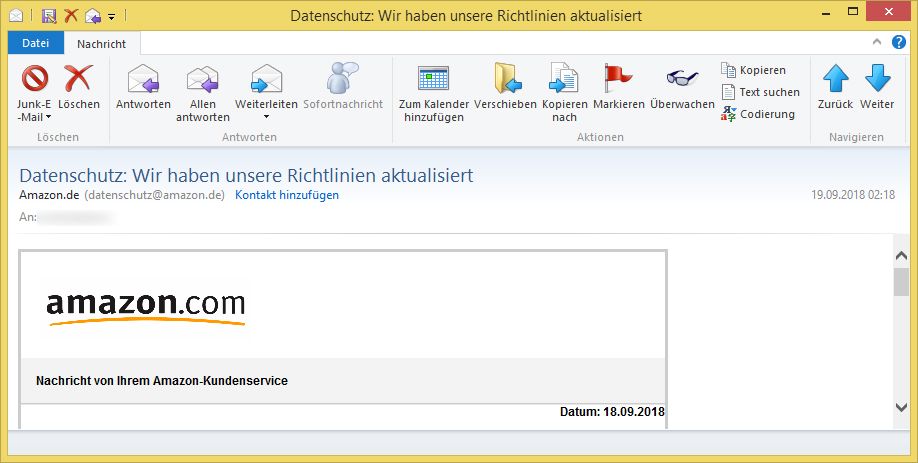Click the Junk-E-Mail icon

(x=35, y=78)
